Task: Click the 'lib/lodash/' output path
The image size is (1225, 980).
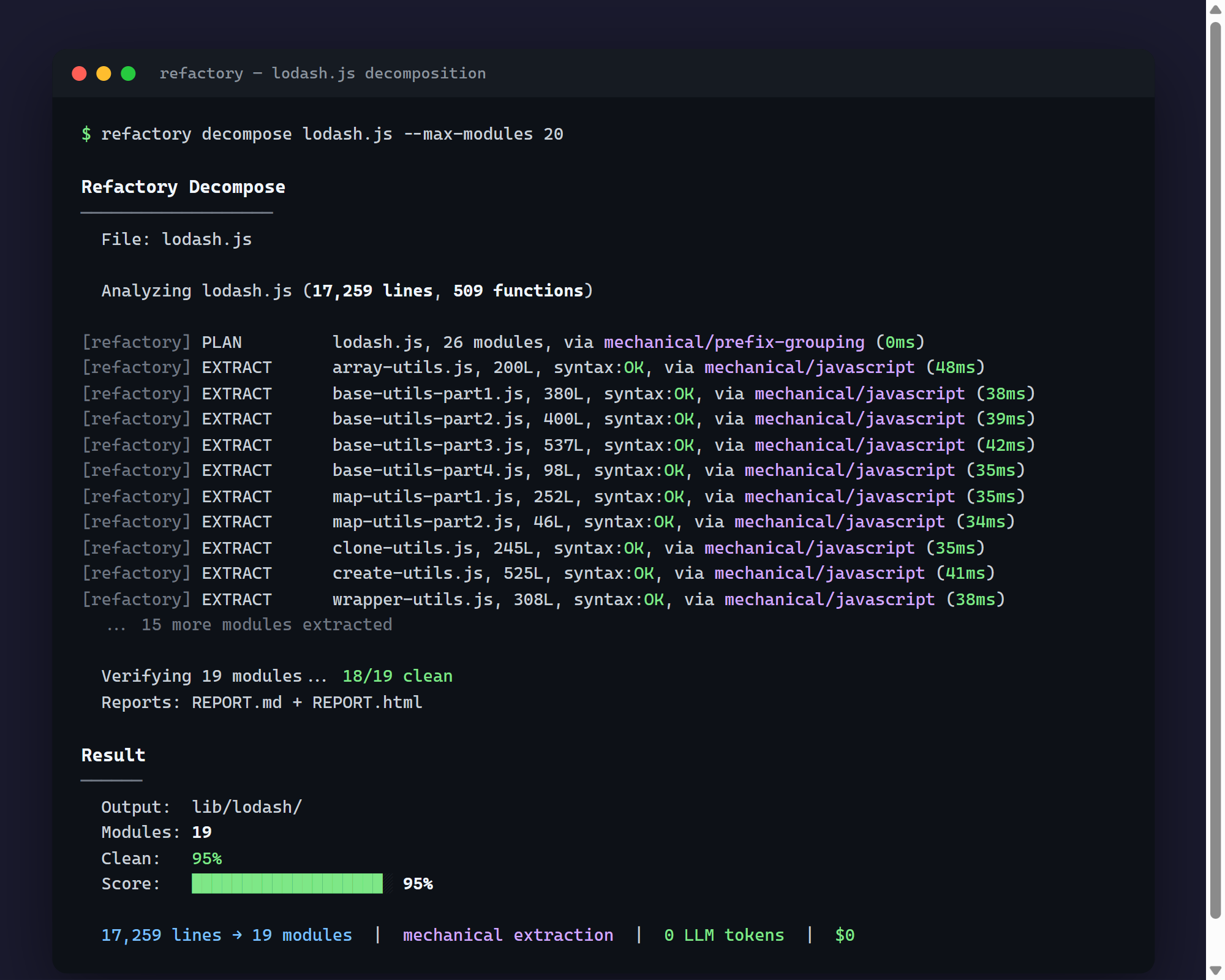Action: pyautogui.click(x=247, y=807)
